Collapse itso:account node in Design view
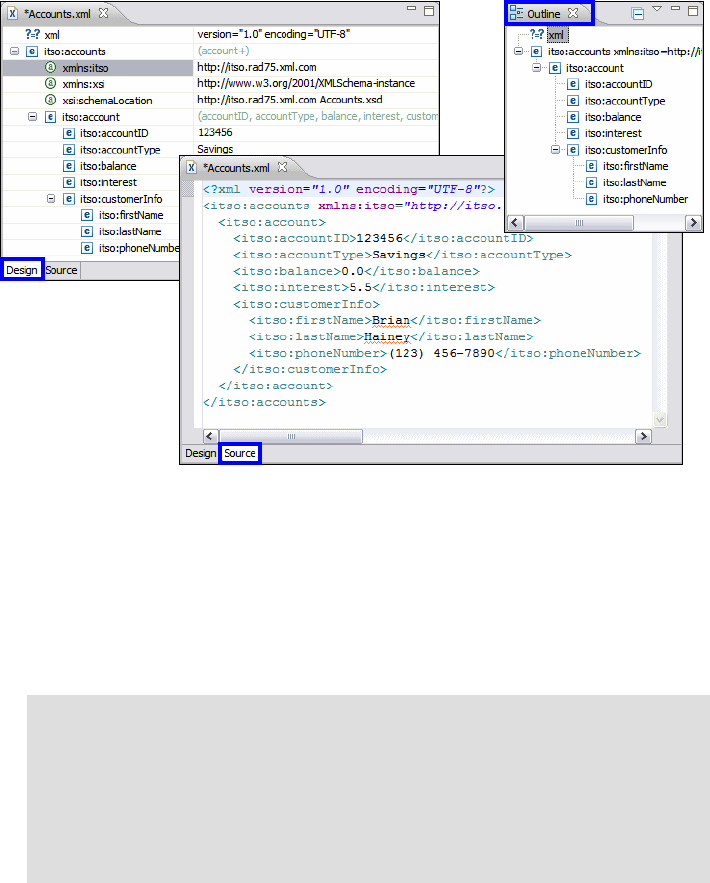Screen dimensions: 710x883 (x=33, y=117)
